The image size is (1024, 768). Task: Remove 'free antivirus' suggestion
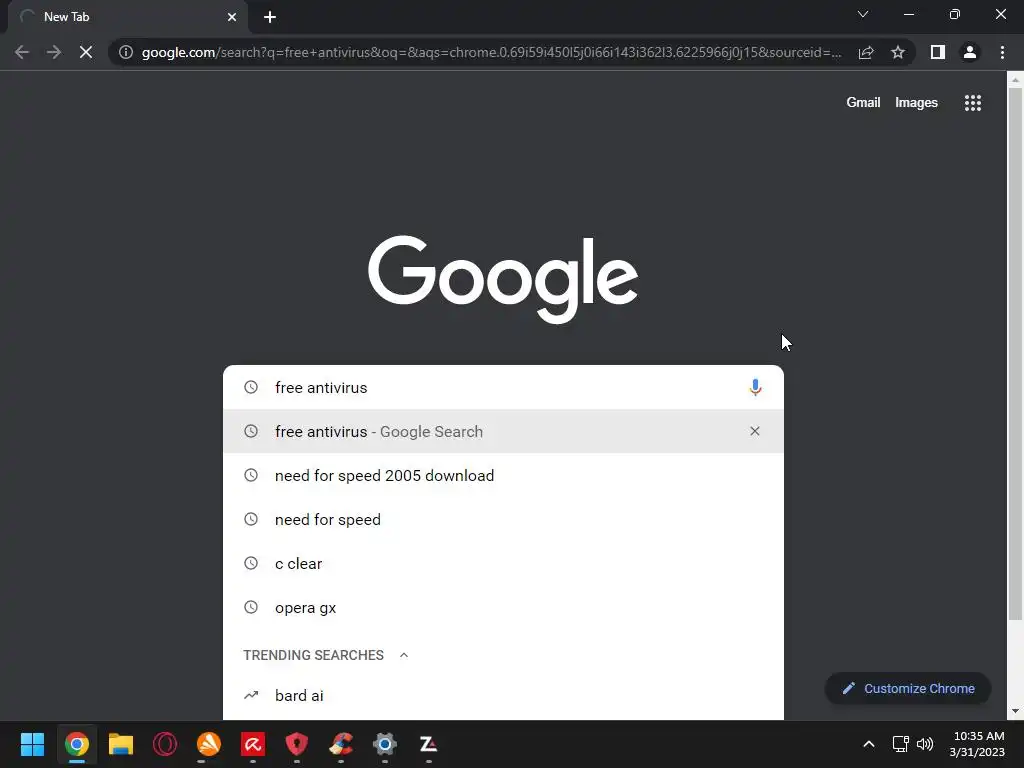755,431
